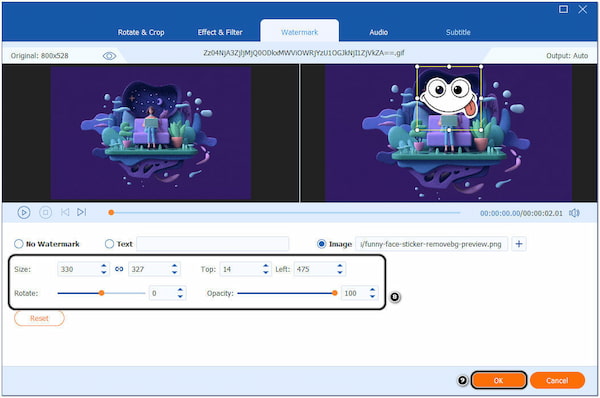Open the Subtitle tab
The width and height of the screenshot is (600, 398).
coord(458,32)
